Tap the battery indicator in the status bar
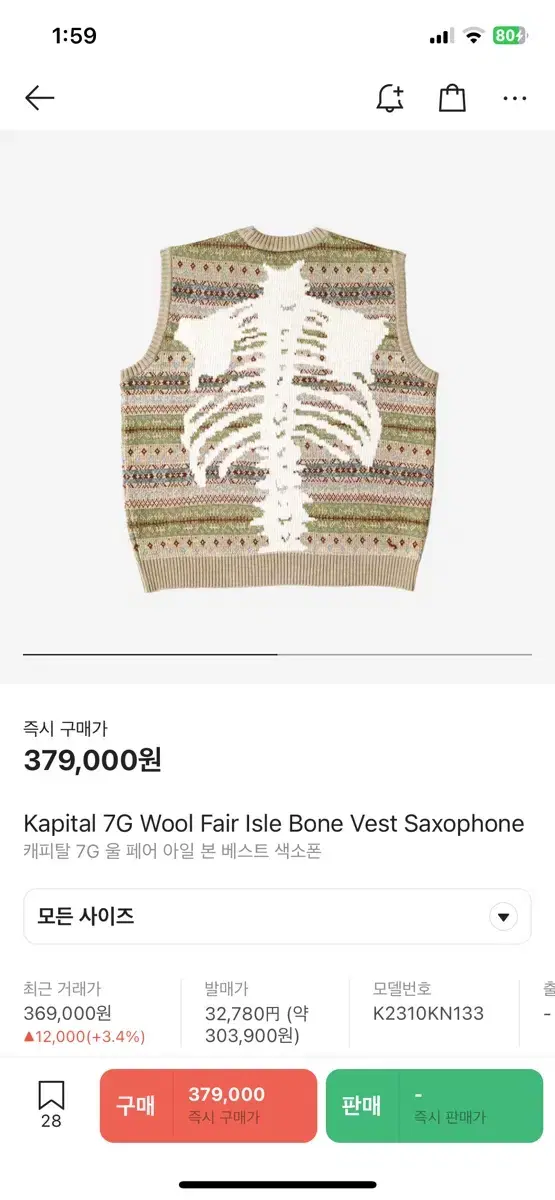The width and height of the screenshot is (555, 1200). pyautogui.click(x=509, y=36)
